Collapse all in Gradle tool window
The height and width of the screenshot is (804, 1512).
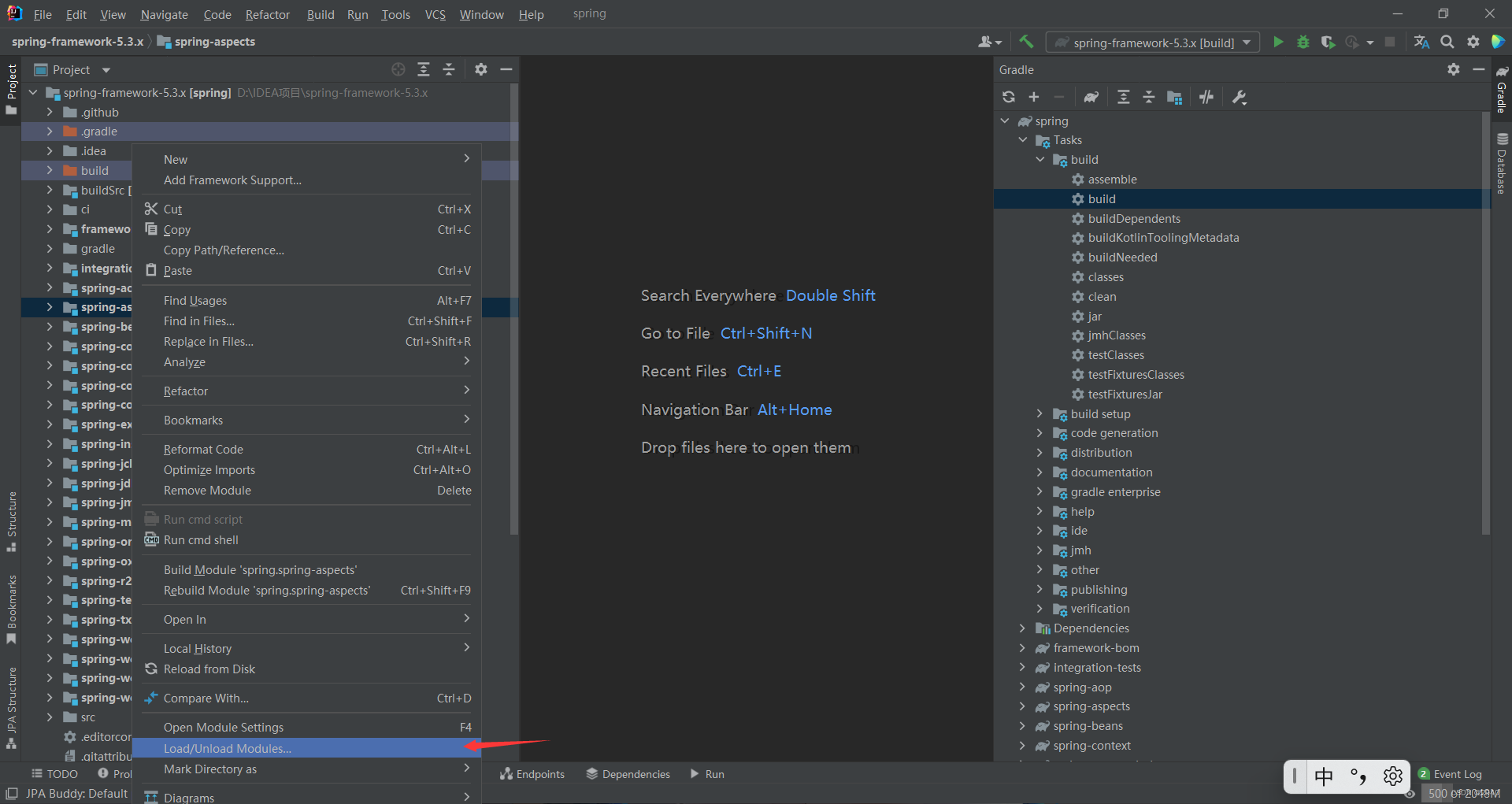coord(1149,97)
